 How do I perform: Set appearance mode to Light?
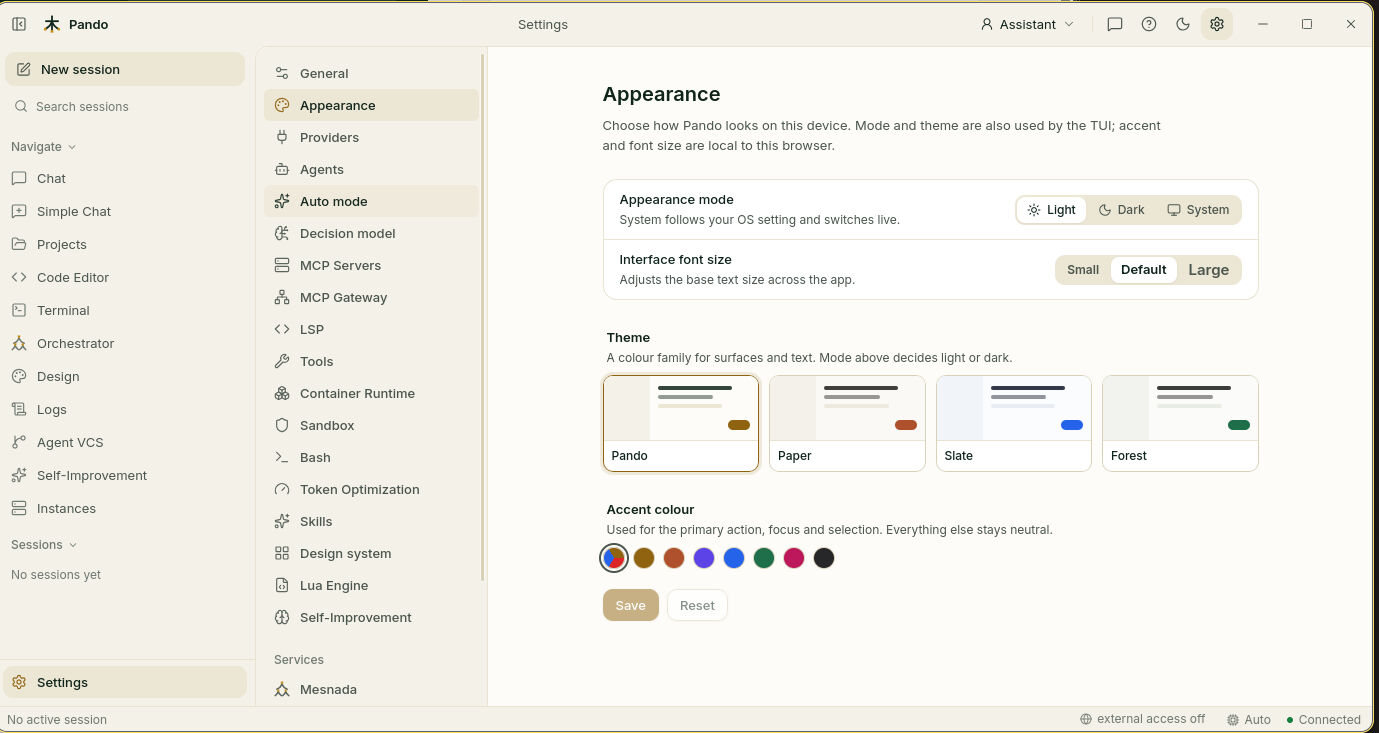(x=1051, y=210)
